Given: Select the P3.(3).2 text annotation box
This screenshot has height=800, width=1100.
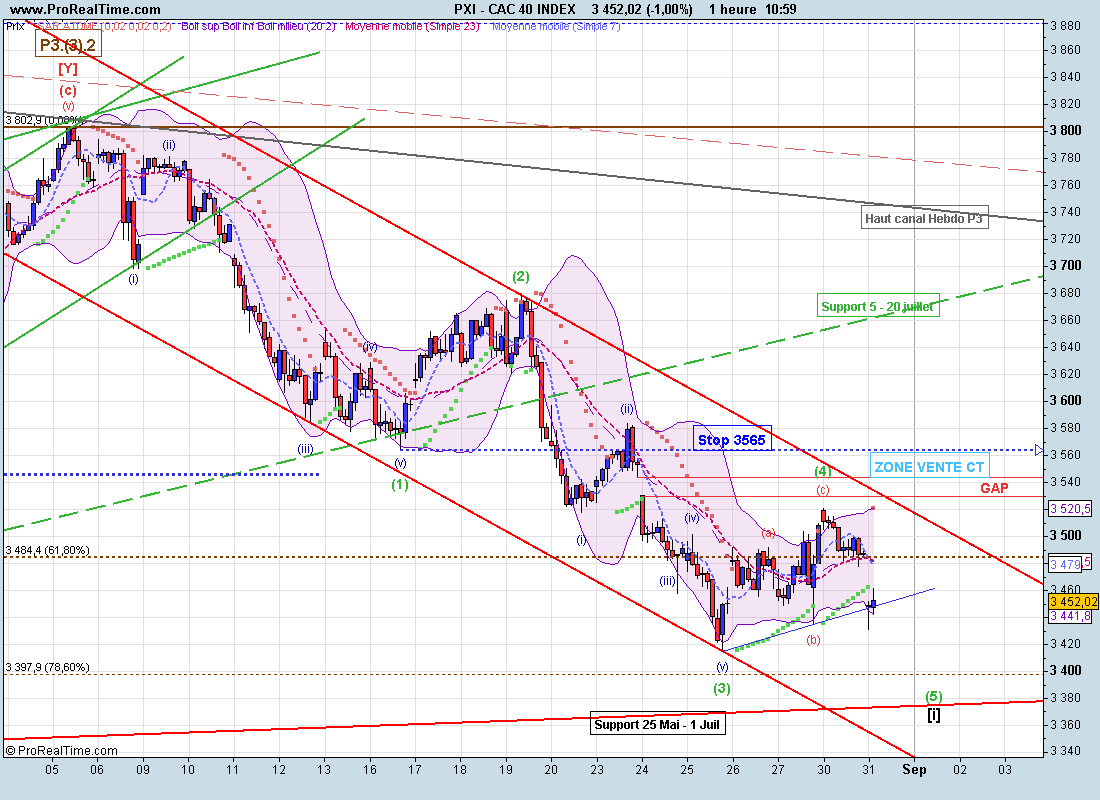Looking at the screenshot, I should [x=66, y=45].
